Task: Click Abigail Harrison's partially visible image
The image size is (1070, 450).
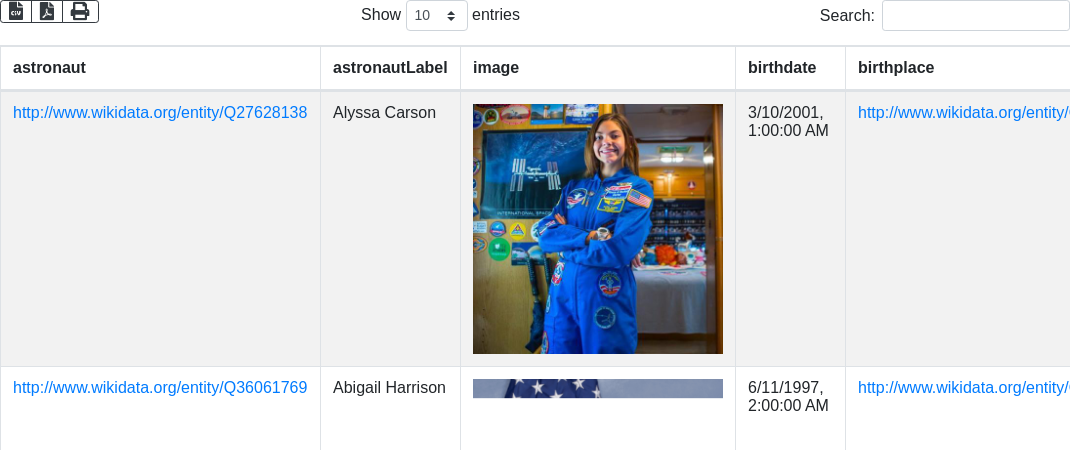Action: pyautogui.click(x=597, y=389)
